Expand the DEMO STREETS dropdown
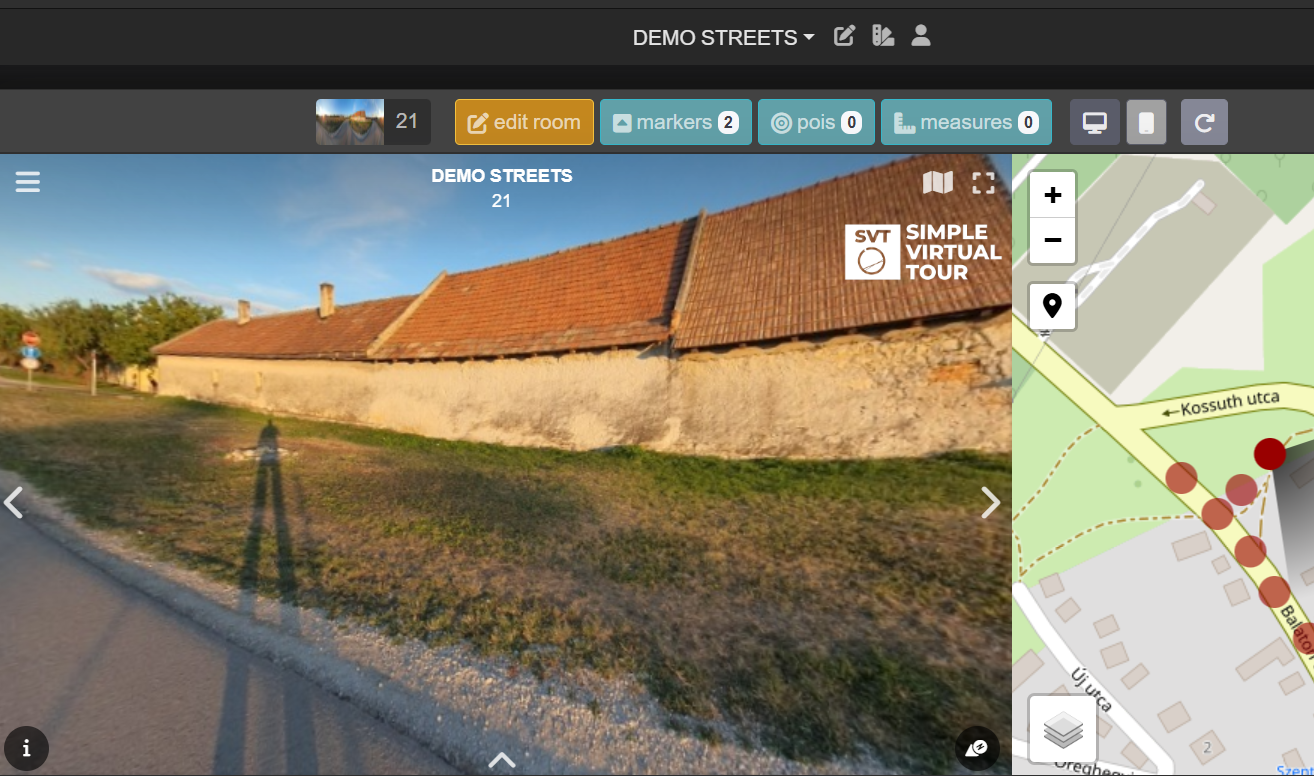The image size is (1314, 776). pyautogui.click(x=723, y=38)
